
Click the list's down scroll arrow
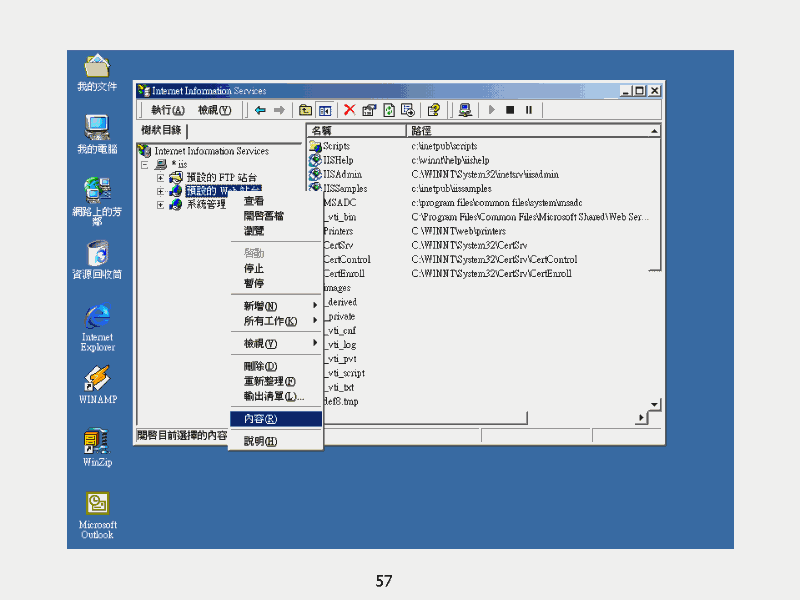tap(655, 405)
